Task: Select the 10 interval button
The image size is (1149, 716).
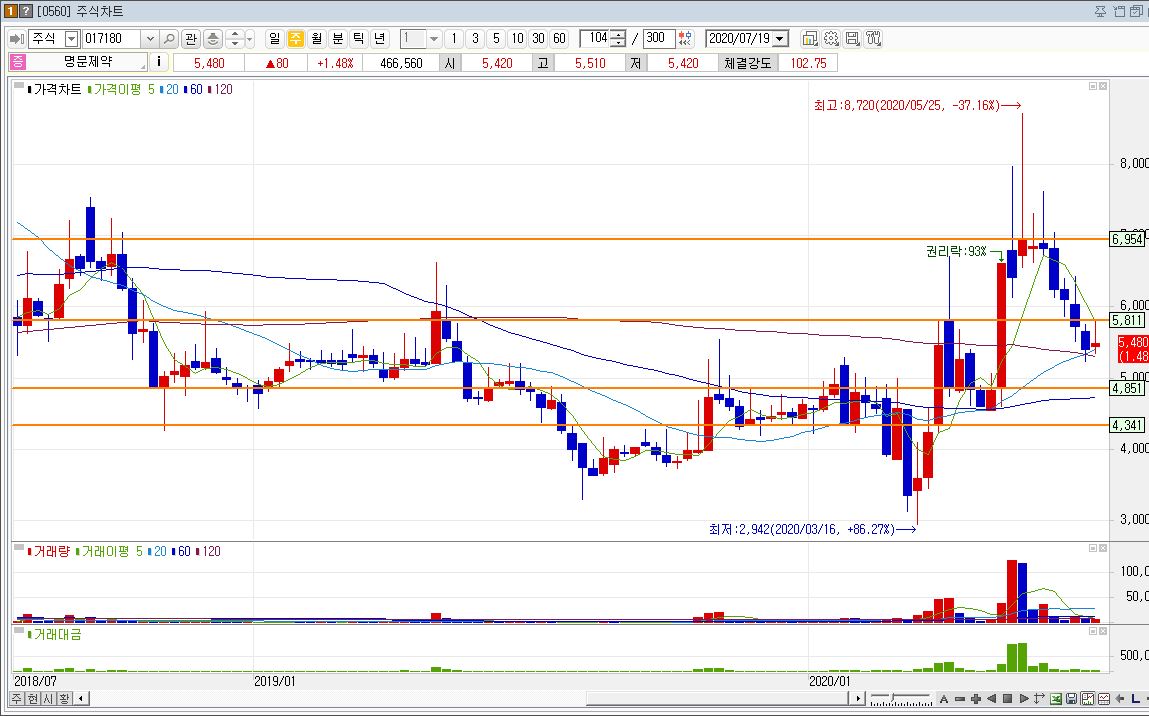Action: point(517,39)
